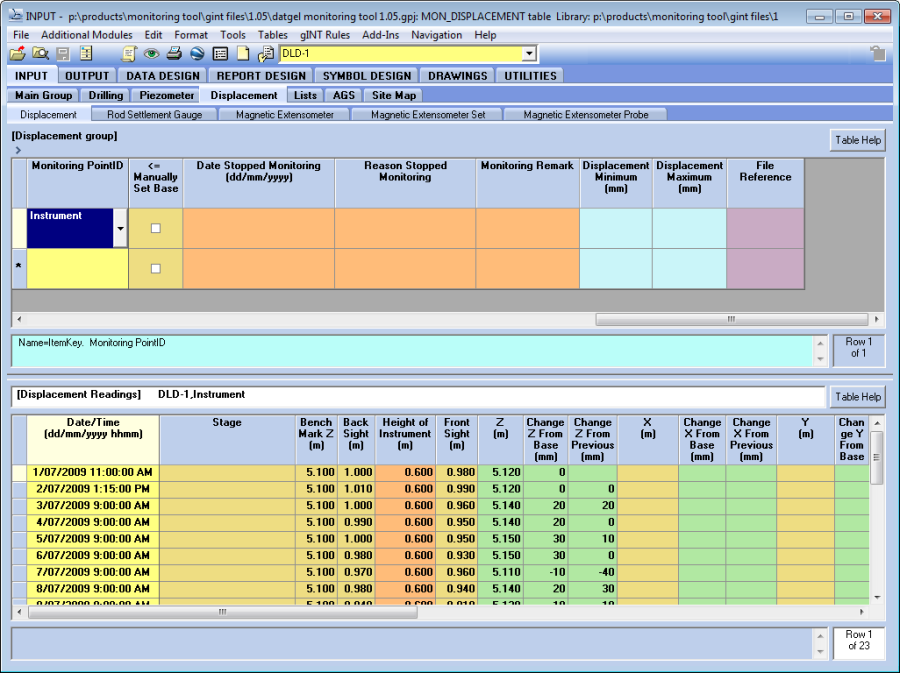Image resolution: width=900 pixels, height=673 pixels.
Task: Click the save floppy disk icon
Action: pyautogui.click(x=63, y=54)
